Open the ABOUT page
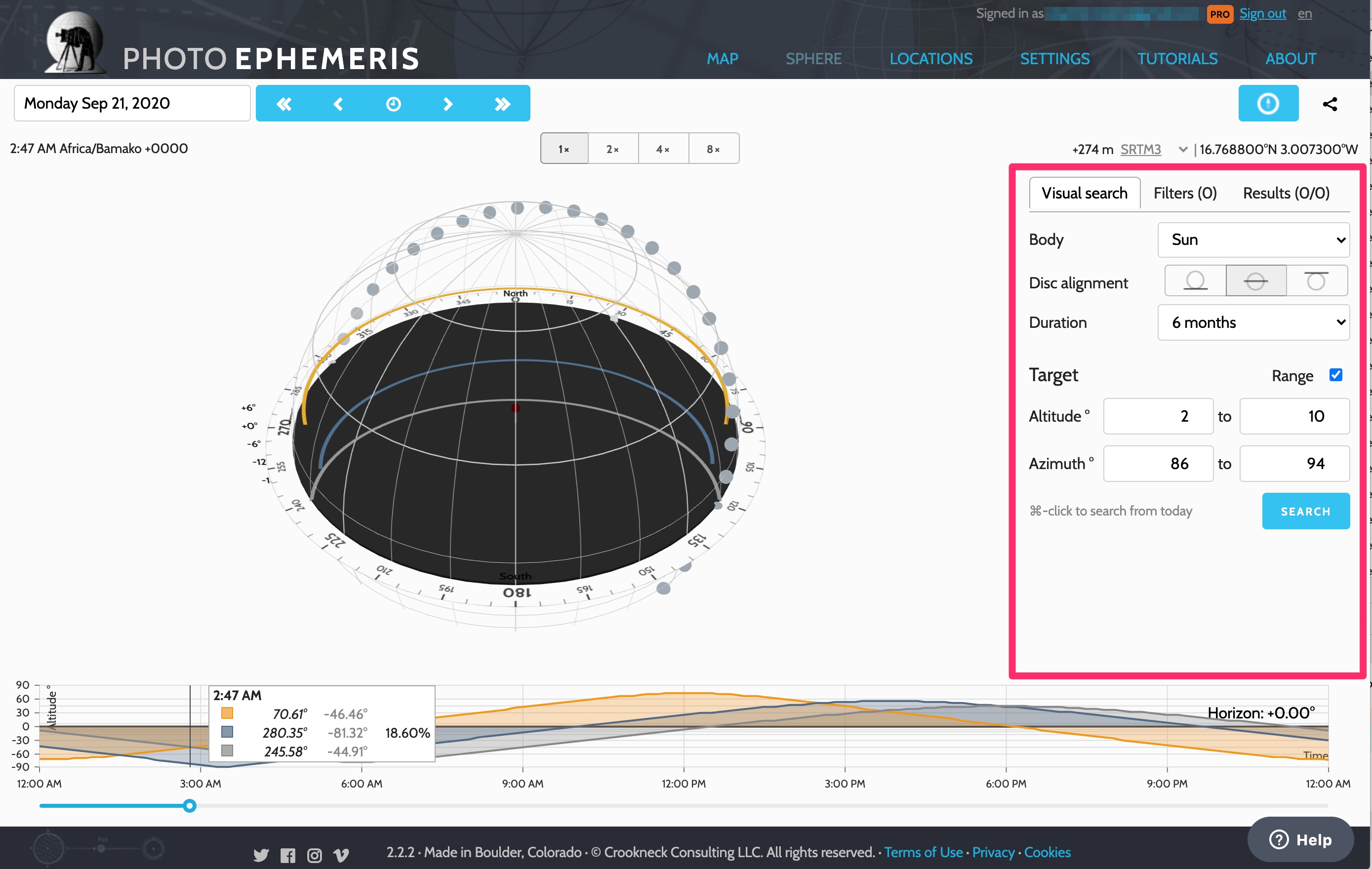 click(x=1291, y=59)
